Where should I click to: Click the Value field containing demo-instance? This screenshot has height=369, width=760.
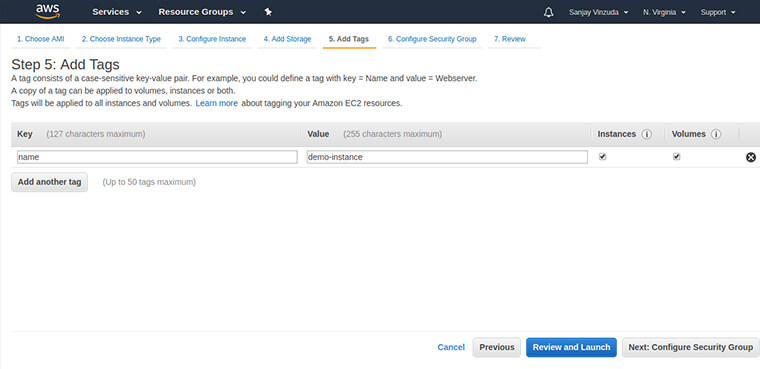pos(447,157)
